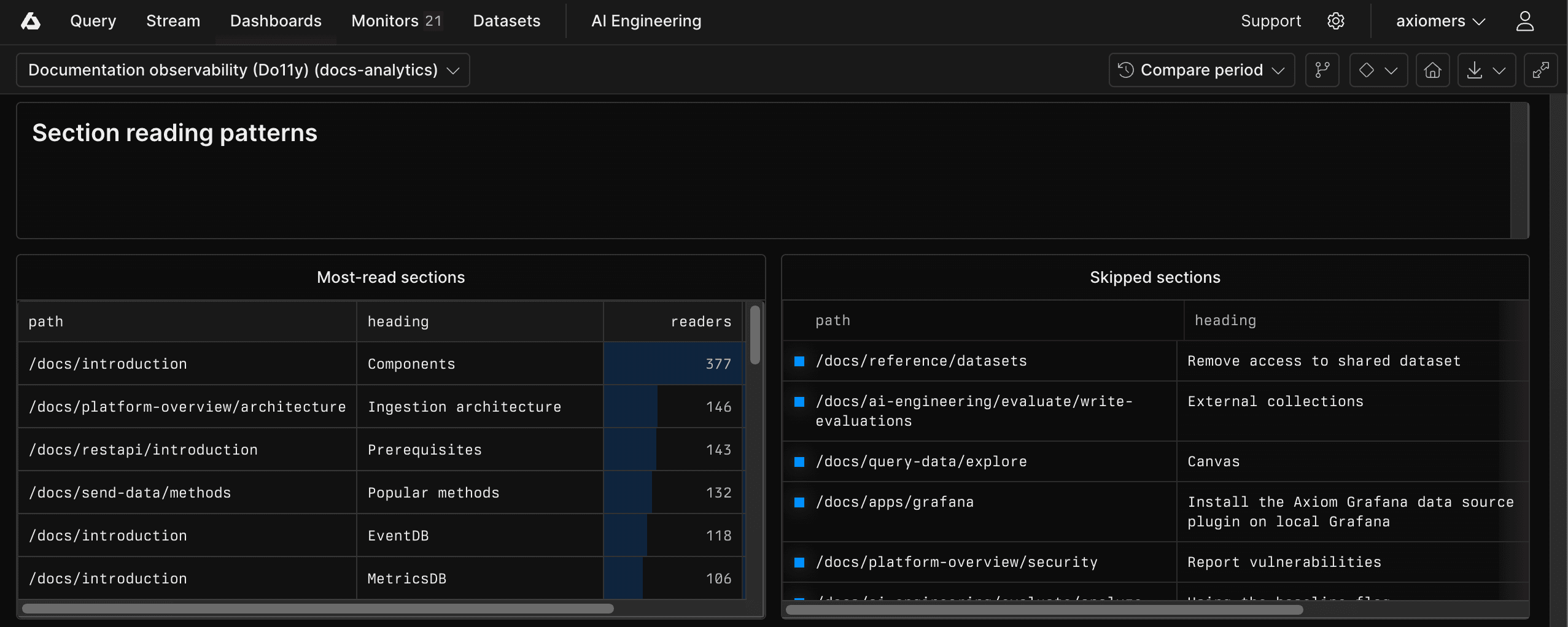1568x627 pixels.
Task: Click the Most-read sections panel title
Action: pyautogui.click(x=390, y=277)
